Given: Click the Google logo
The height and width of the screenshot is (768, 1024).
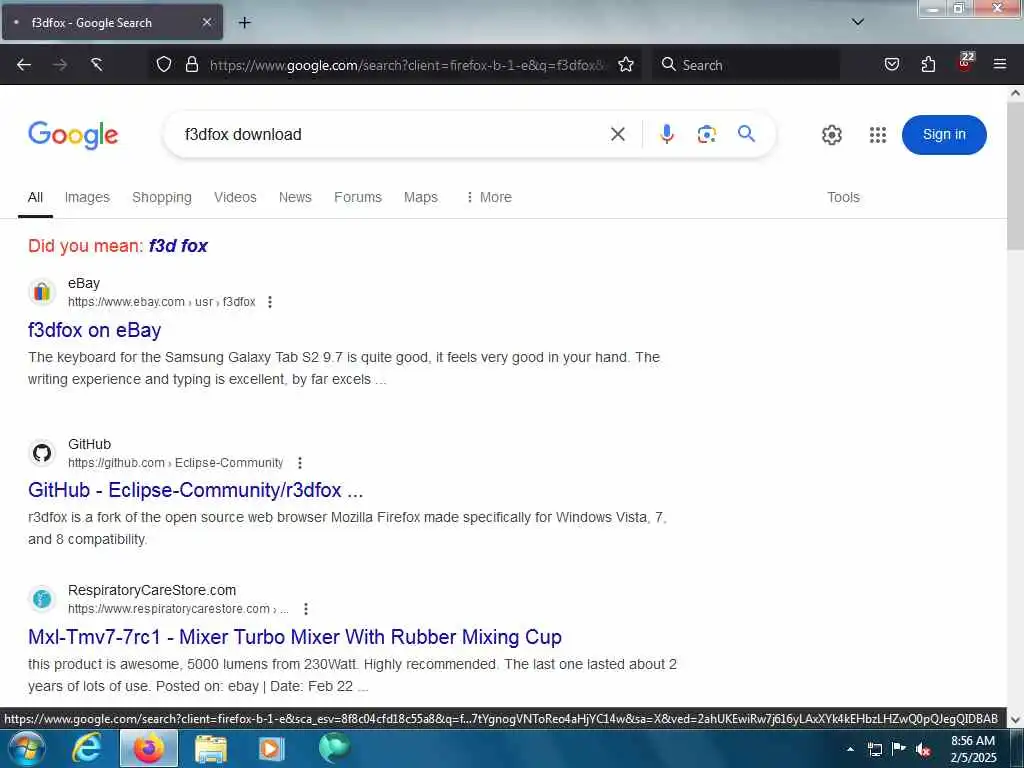Looking at the screenshot, I should pos(73,135).
